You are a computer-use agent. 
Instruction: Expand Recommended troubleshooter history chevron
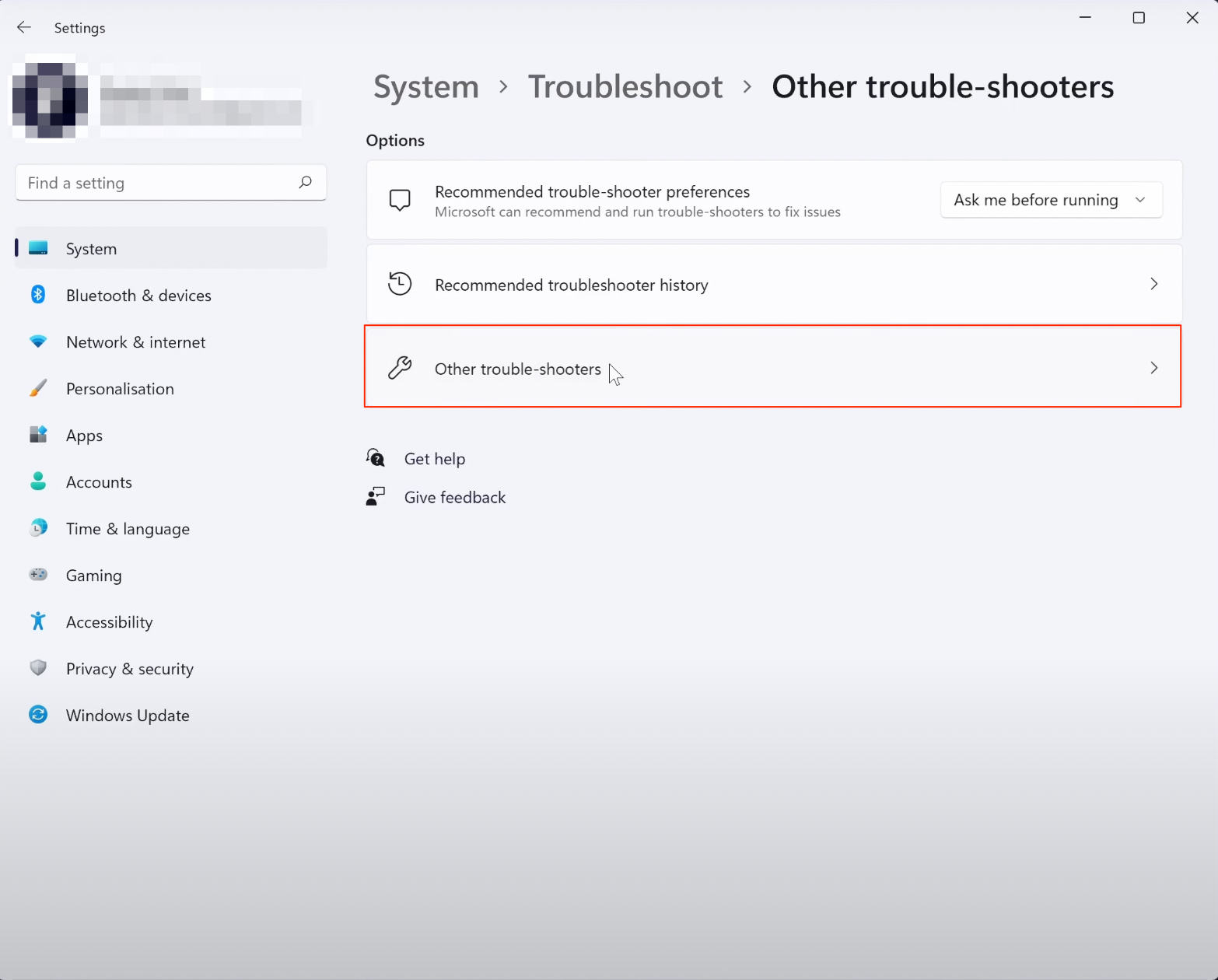[1153, 285]
